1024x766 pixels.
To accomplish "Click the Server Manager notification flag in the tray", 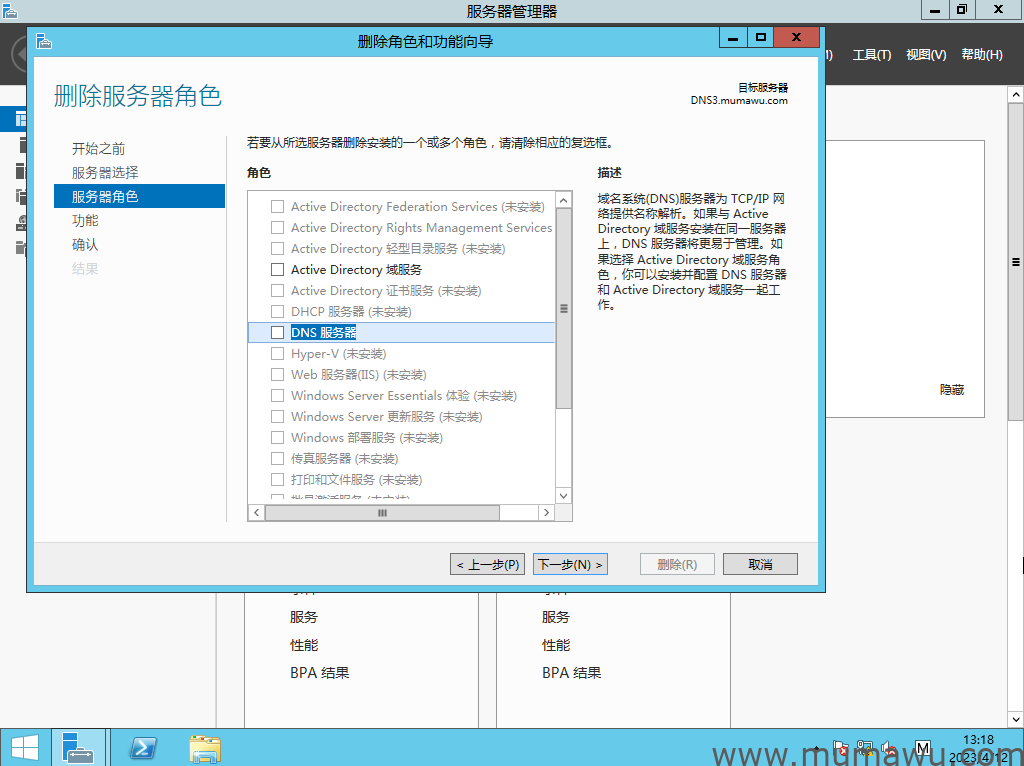I will [843, 747].
